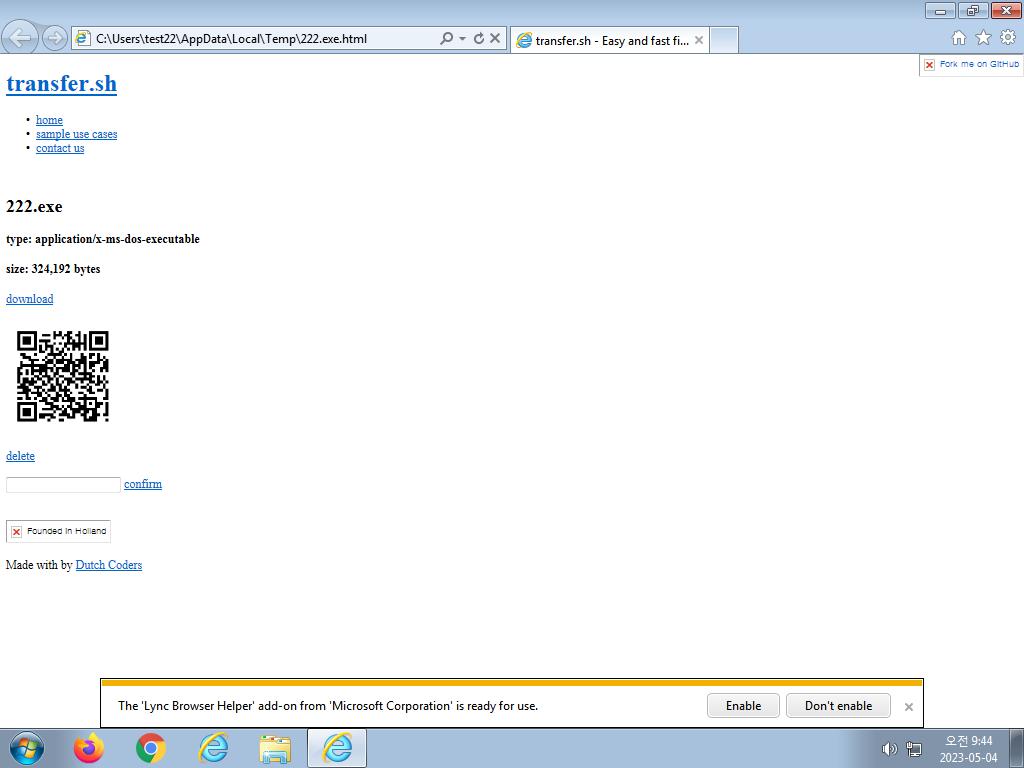The height and width of the screenshot is (768, 1024).
Task: Open pinned Internet Explorer taskbar icon
Action: tap(214, 748)
